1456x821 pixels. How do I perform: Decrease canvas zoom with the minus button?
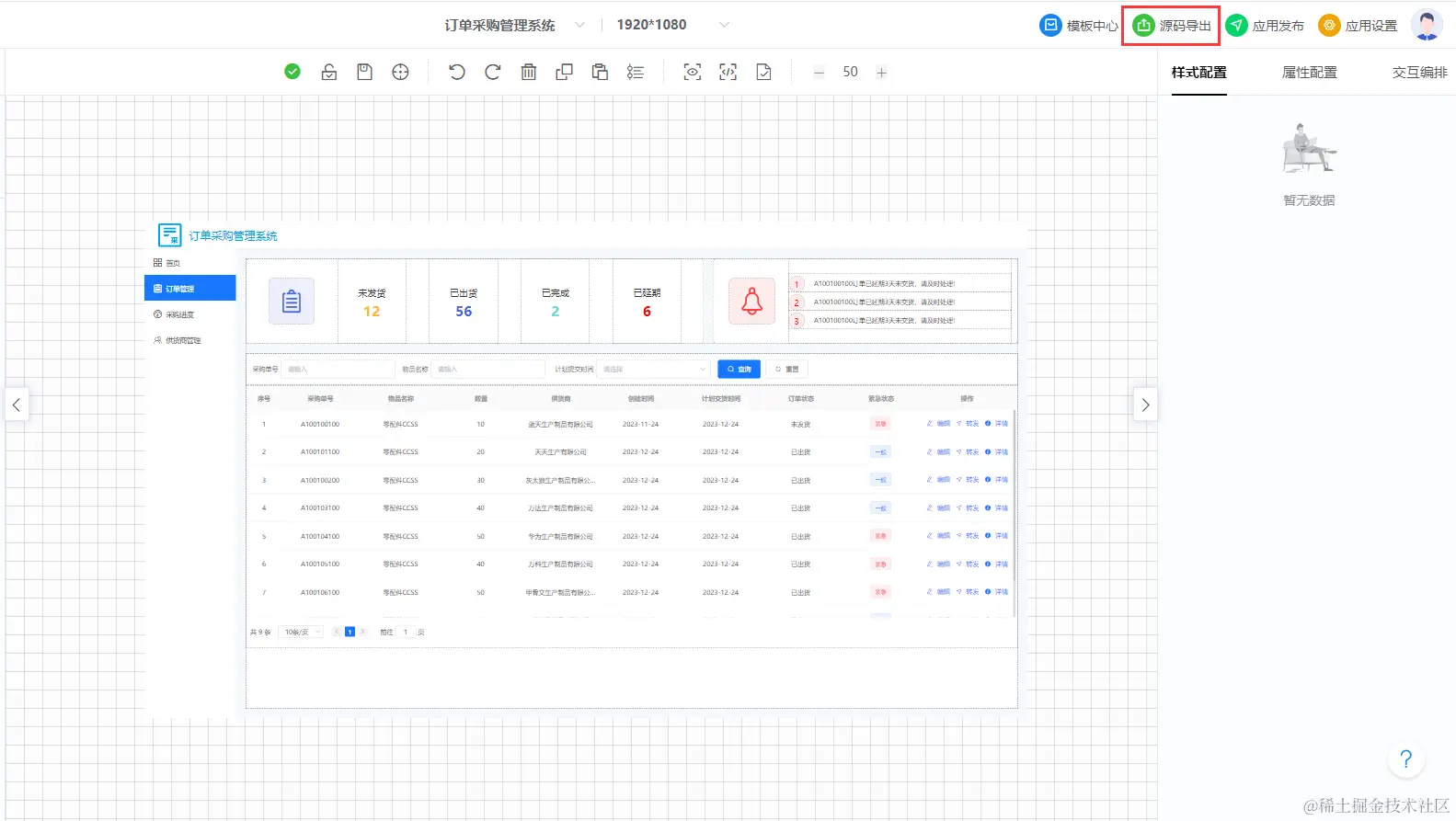(819, 73)
